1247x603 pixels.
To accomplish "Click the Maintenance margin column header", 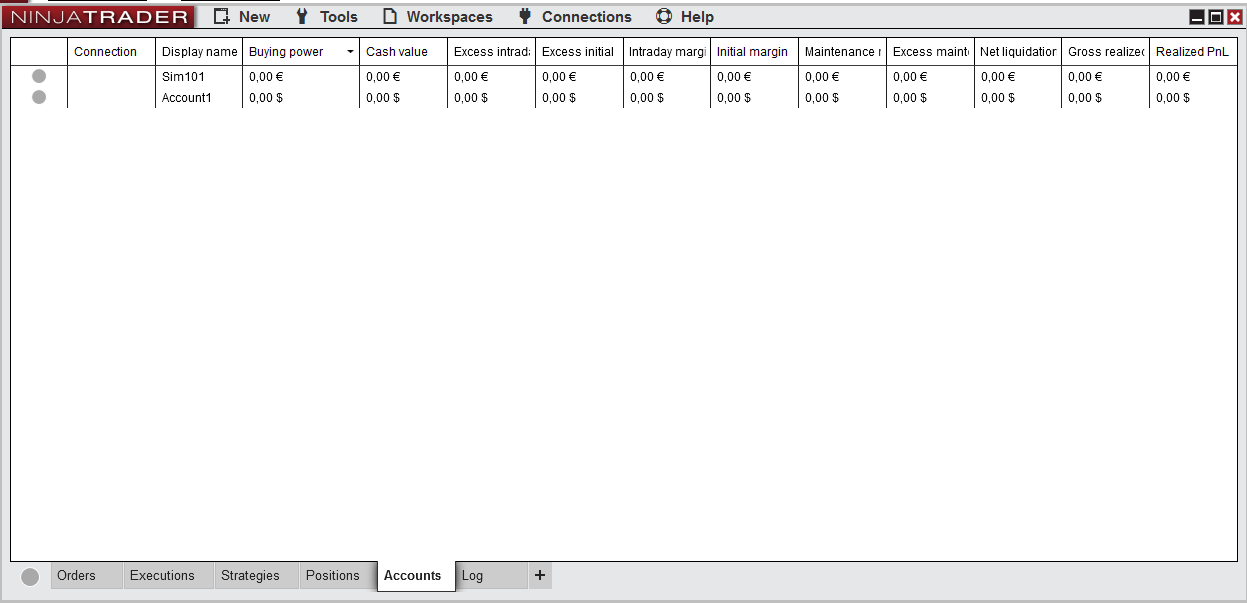I will click(x=842, y=52).
